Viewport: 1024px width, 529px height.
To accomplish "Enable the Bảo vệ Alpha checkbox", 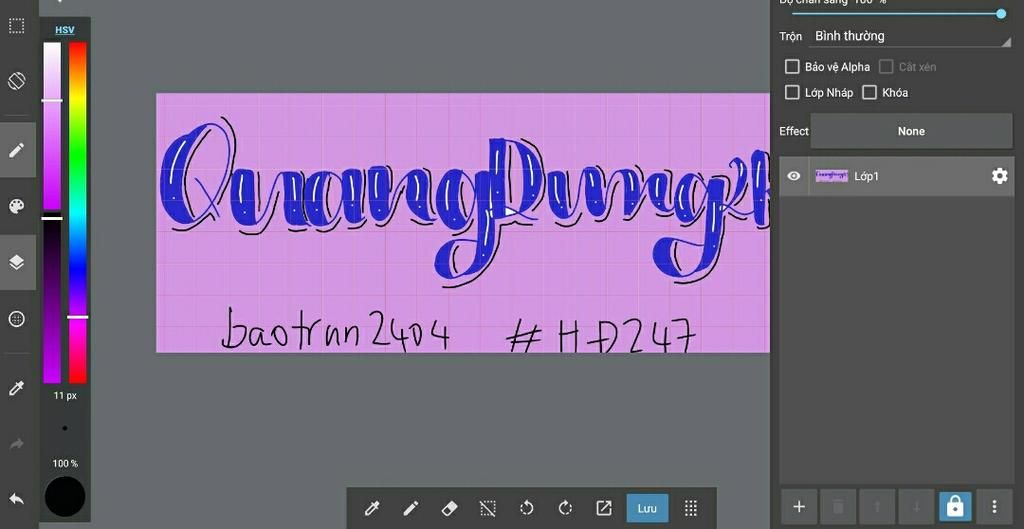I will point(792,67).
